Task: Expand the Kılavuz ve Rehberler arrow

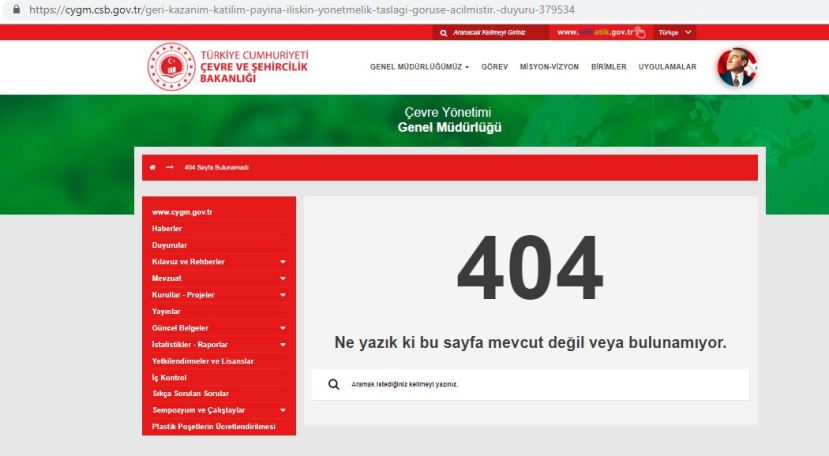Action: (x=283, y=262)
